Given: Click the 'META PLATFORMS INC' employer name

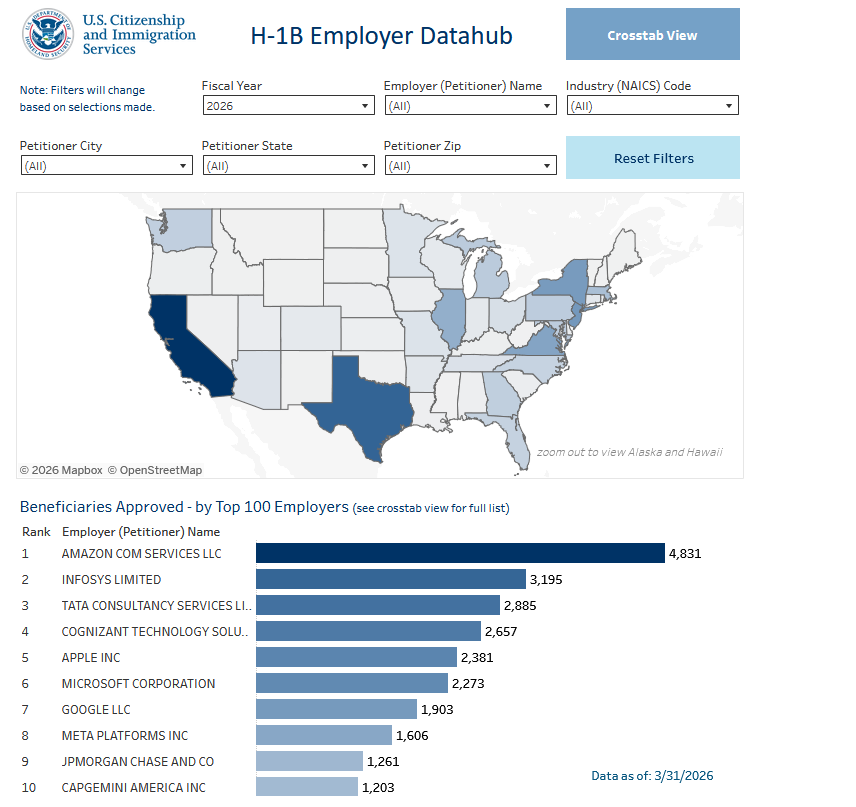Looking at the screenshot, I should point(124,735).
